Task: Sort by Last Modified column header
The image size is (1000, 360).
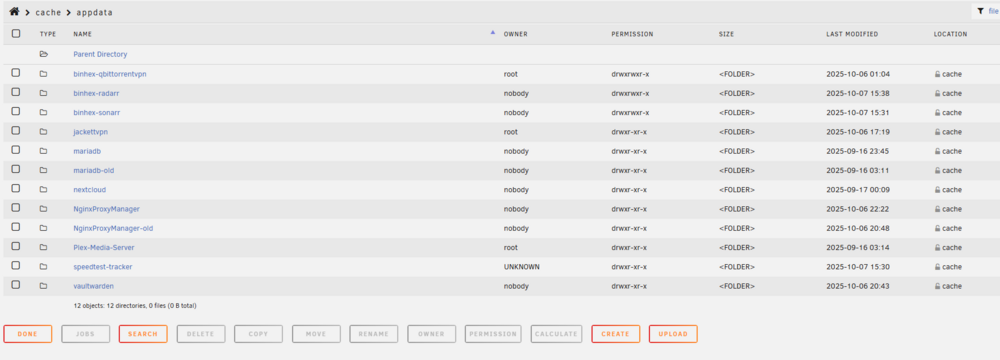Action: click(x=852, y=34)
